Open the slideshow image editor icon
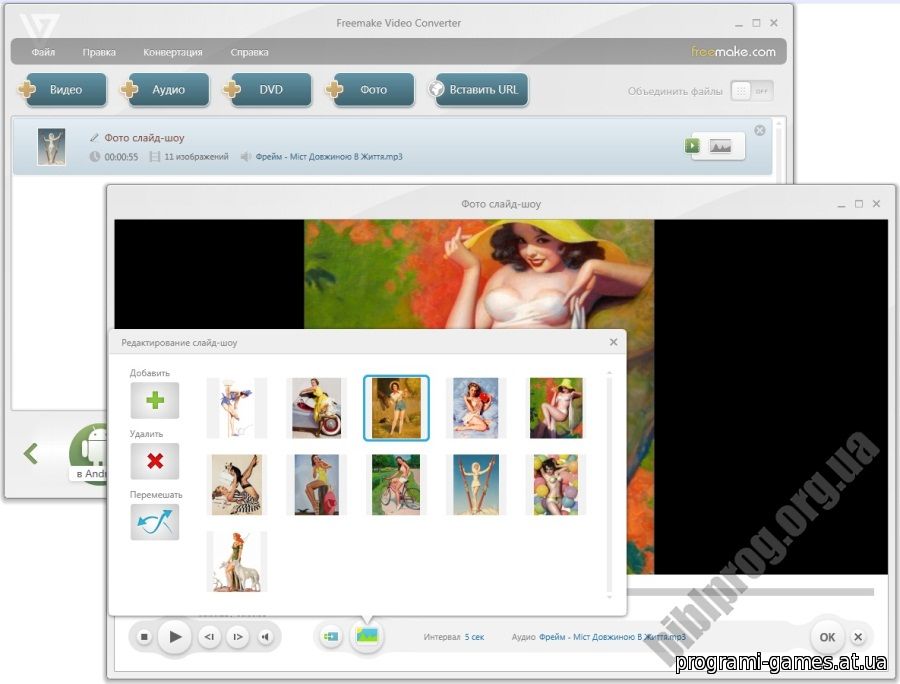 (367, 636)
